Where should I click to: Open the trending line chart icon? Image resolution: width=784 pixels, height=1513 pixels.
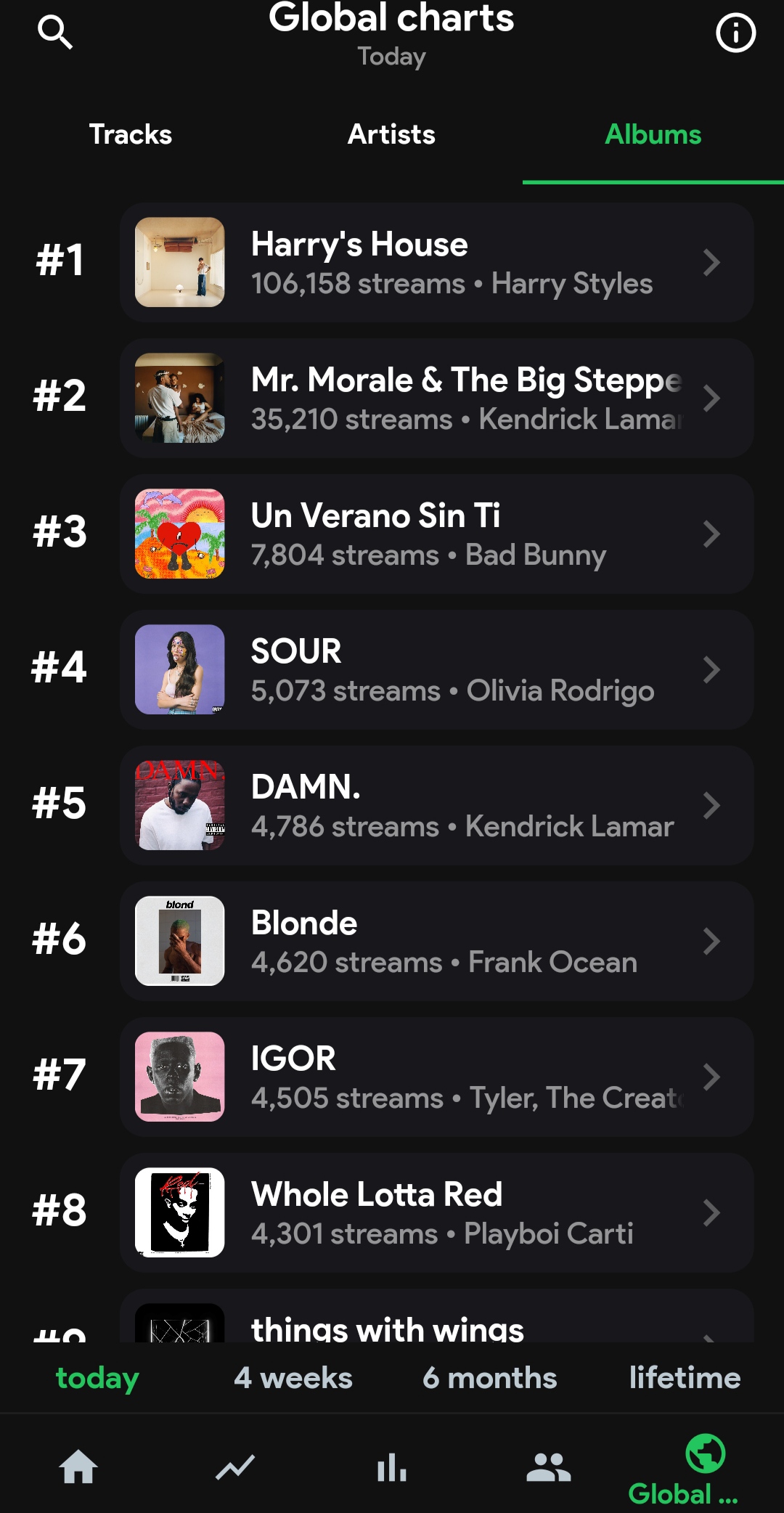[x=235, y=1467]
